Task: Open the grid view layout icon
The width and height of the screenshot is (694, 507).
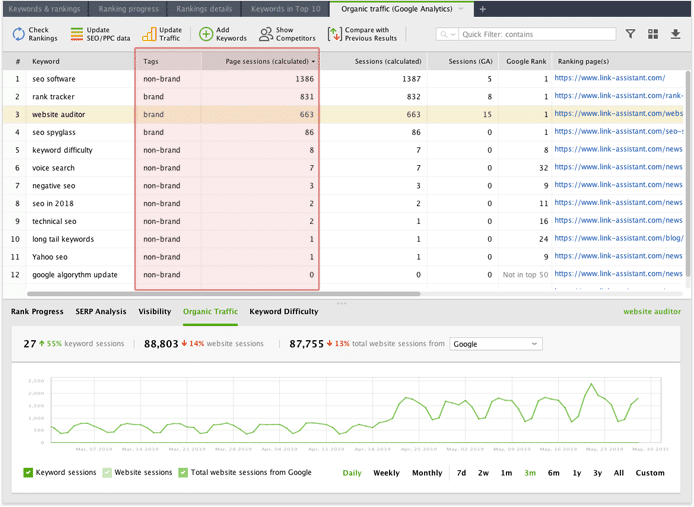Action: pos(653,34)
